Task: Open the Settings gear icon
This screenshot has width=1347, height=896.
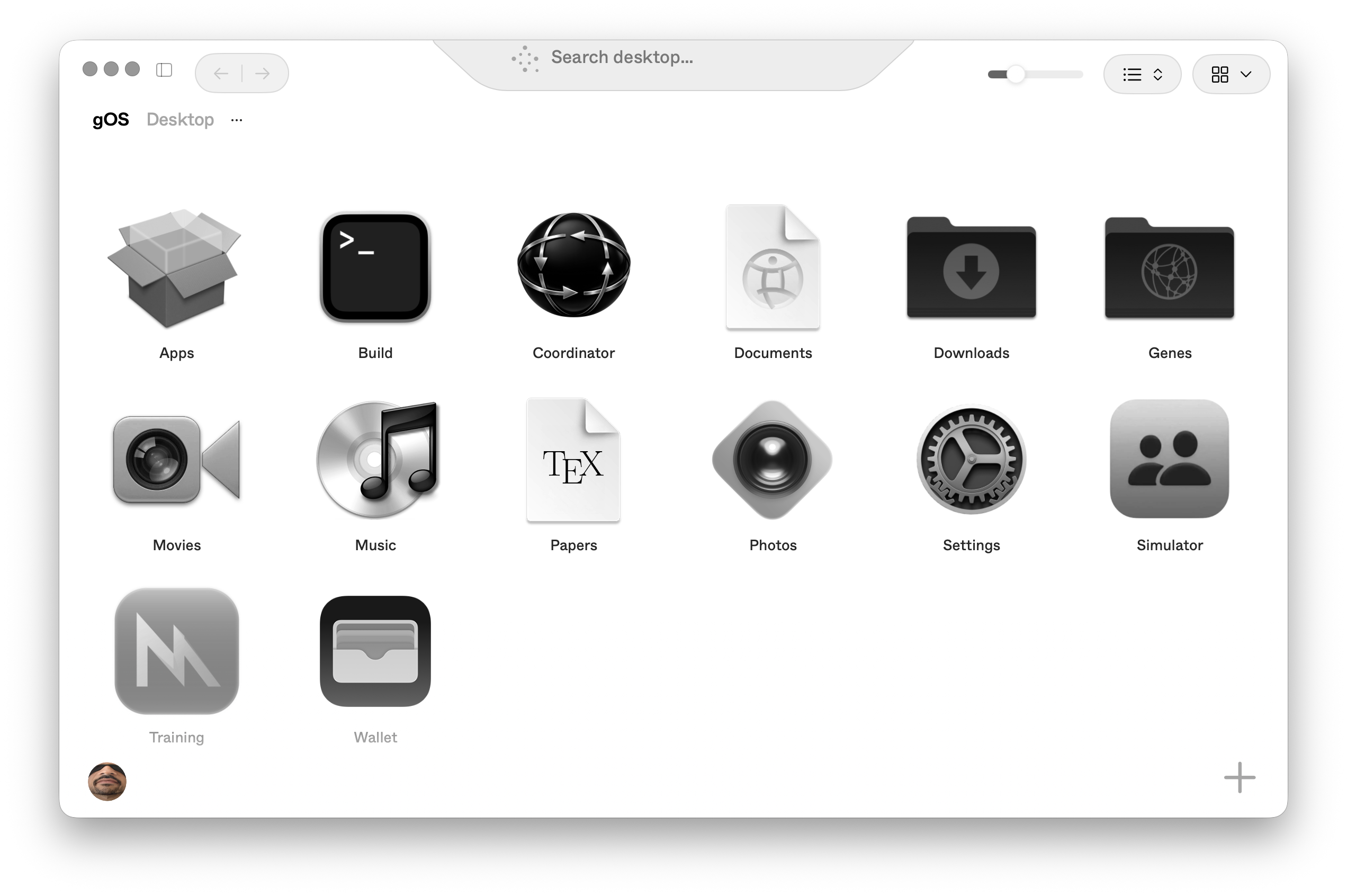Action: coord(971,460)
